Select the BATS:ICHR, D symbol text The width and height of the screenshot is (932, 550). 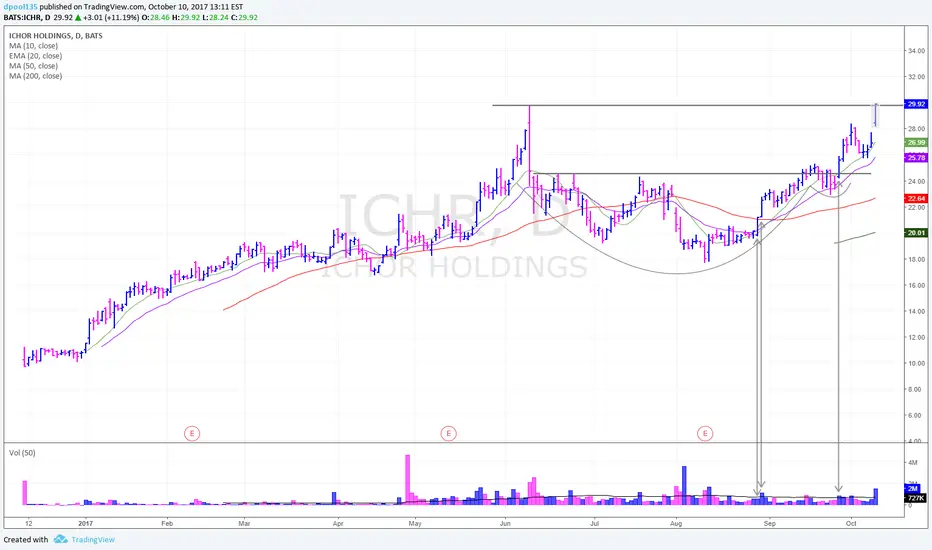[27, 18]
